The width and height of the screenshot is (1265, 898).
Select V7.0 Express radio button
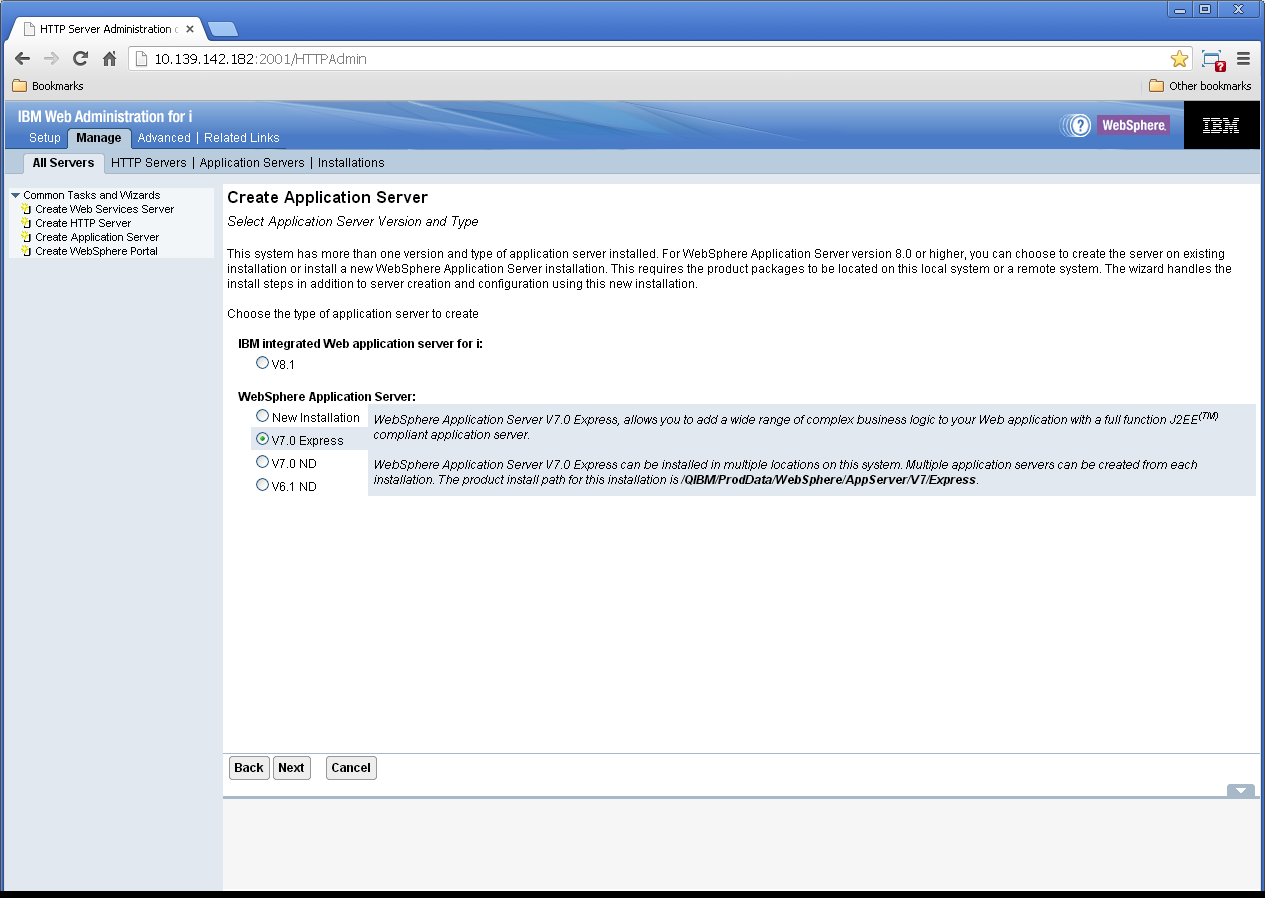click(x=262, y=439)
